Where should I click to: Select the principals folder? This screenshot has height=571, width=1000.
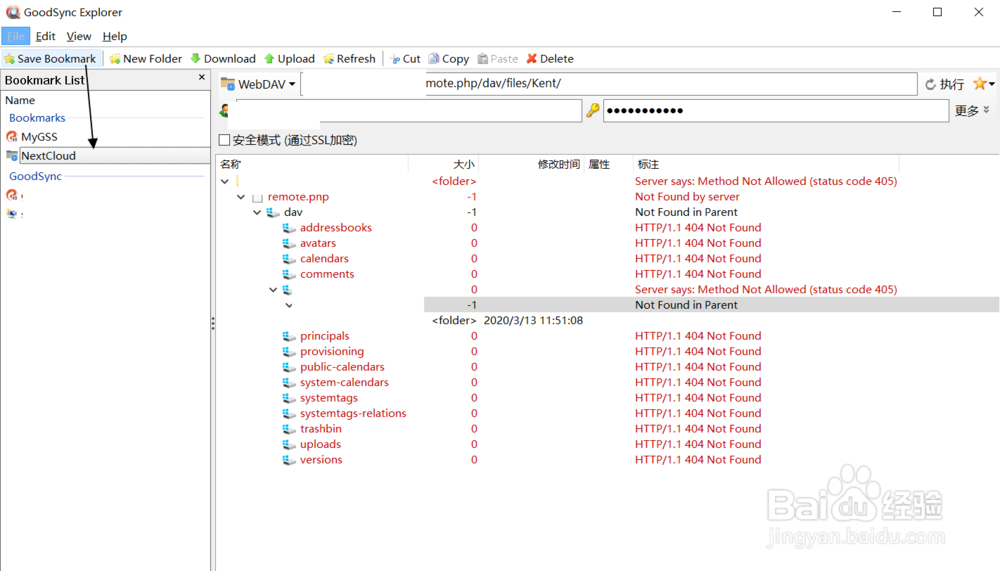coord(325,336)
